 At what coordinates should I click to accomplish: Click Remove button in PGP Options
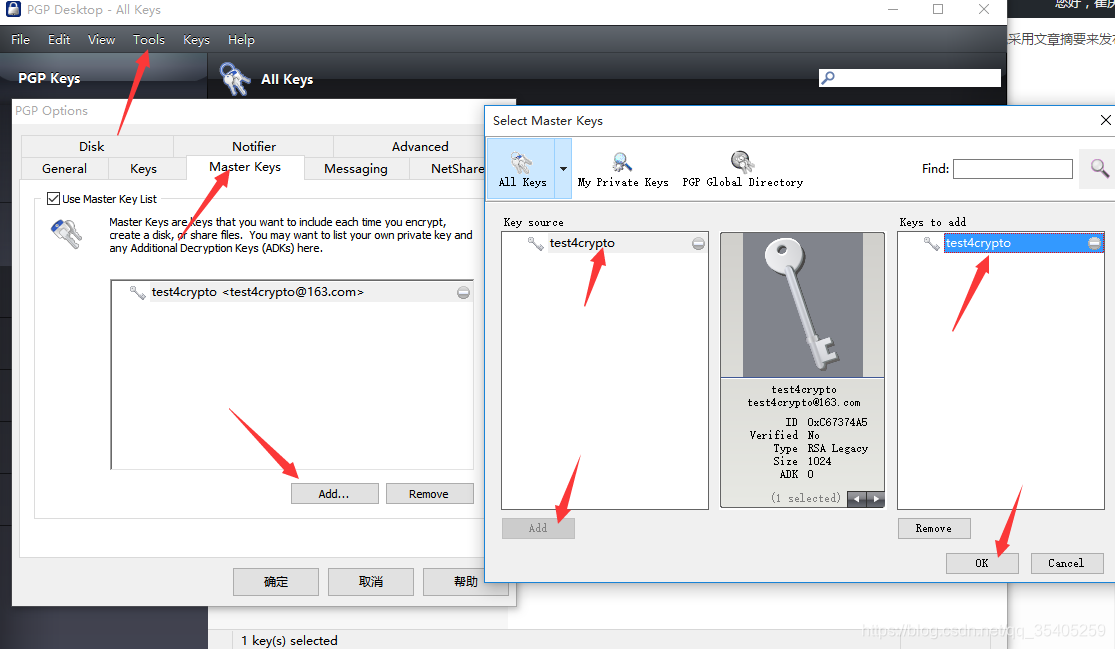point(429,493)
